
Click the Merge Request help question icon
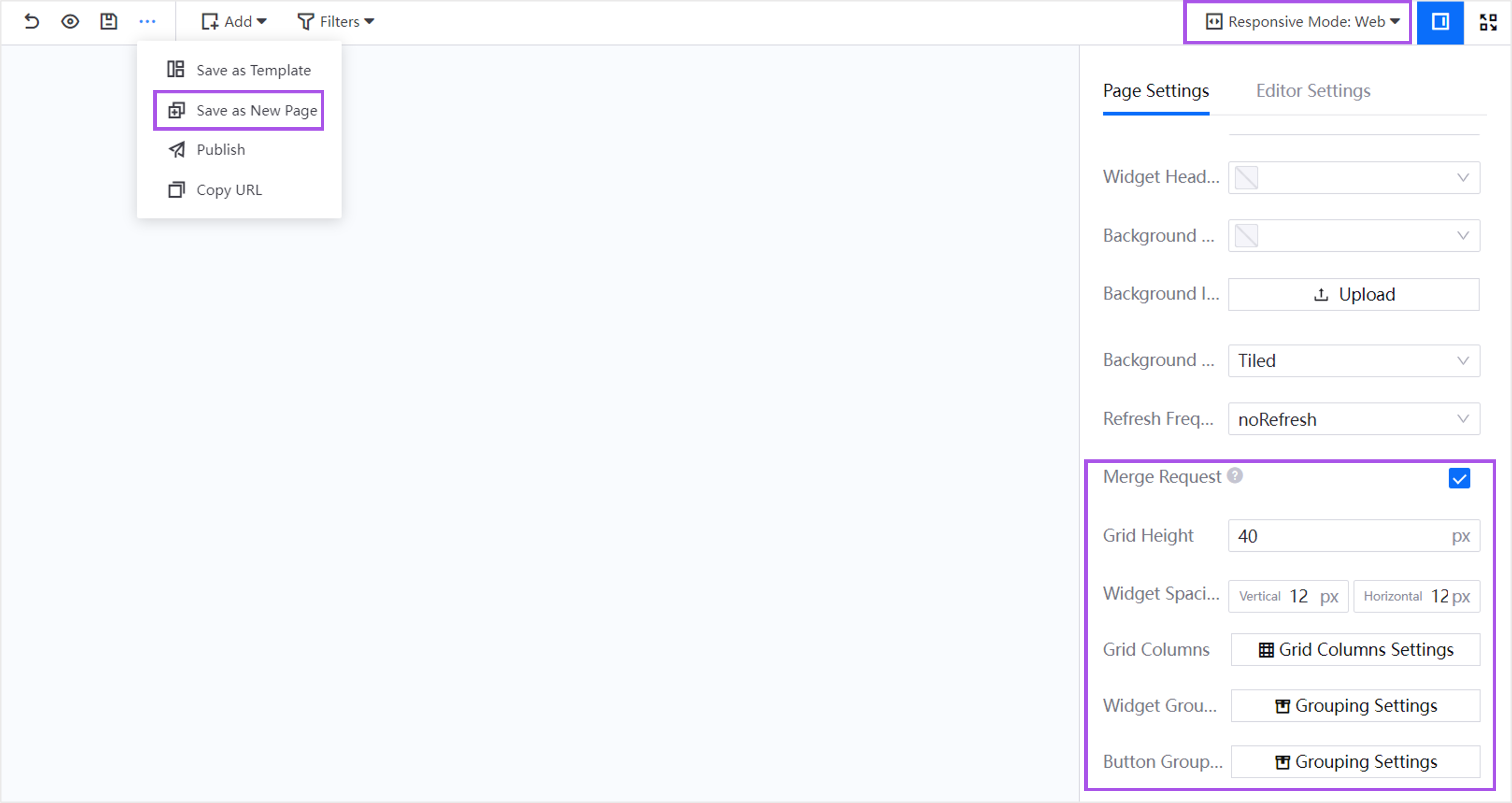click(x=1235, y=475)
